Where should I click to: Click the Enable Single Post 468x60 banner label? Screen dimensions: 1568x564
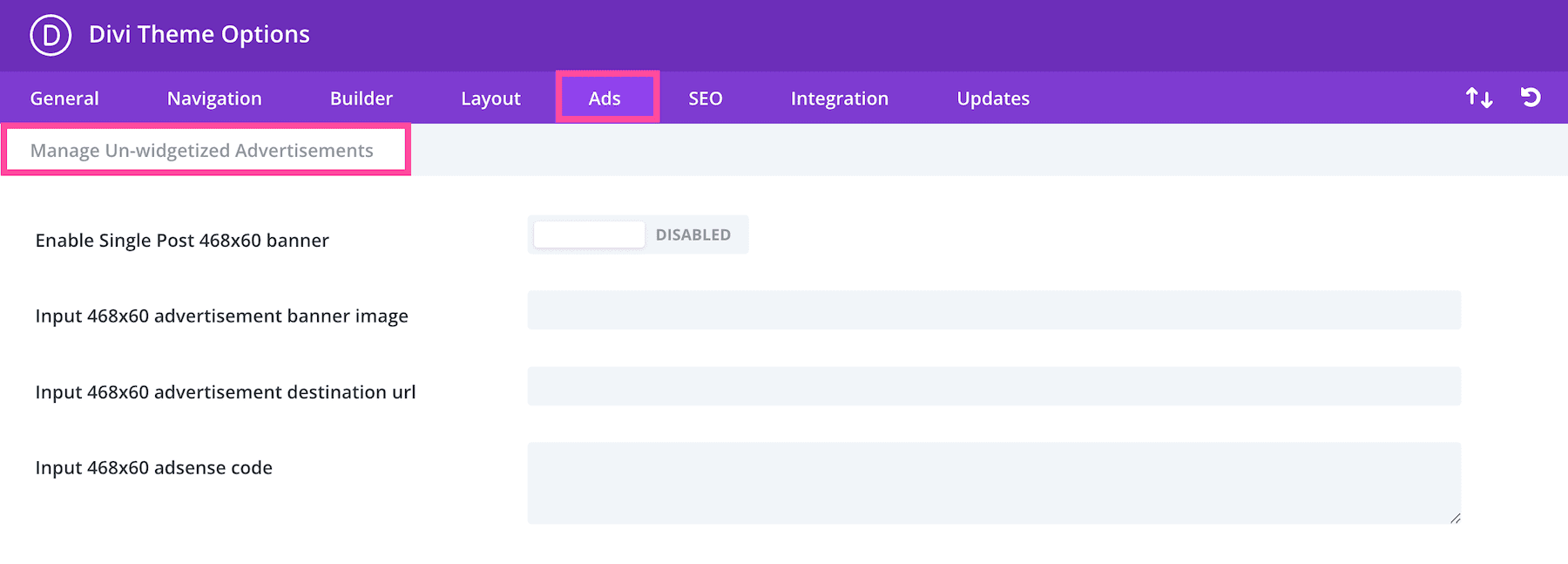point(182,241)
